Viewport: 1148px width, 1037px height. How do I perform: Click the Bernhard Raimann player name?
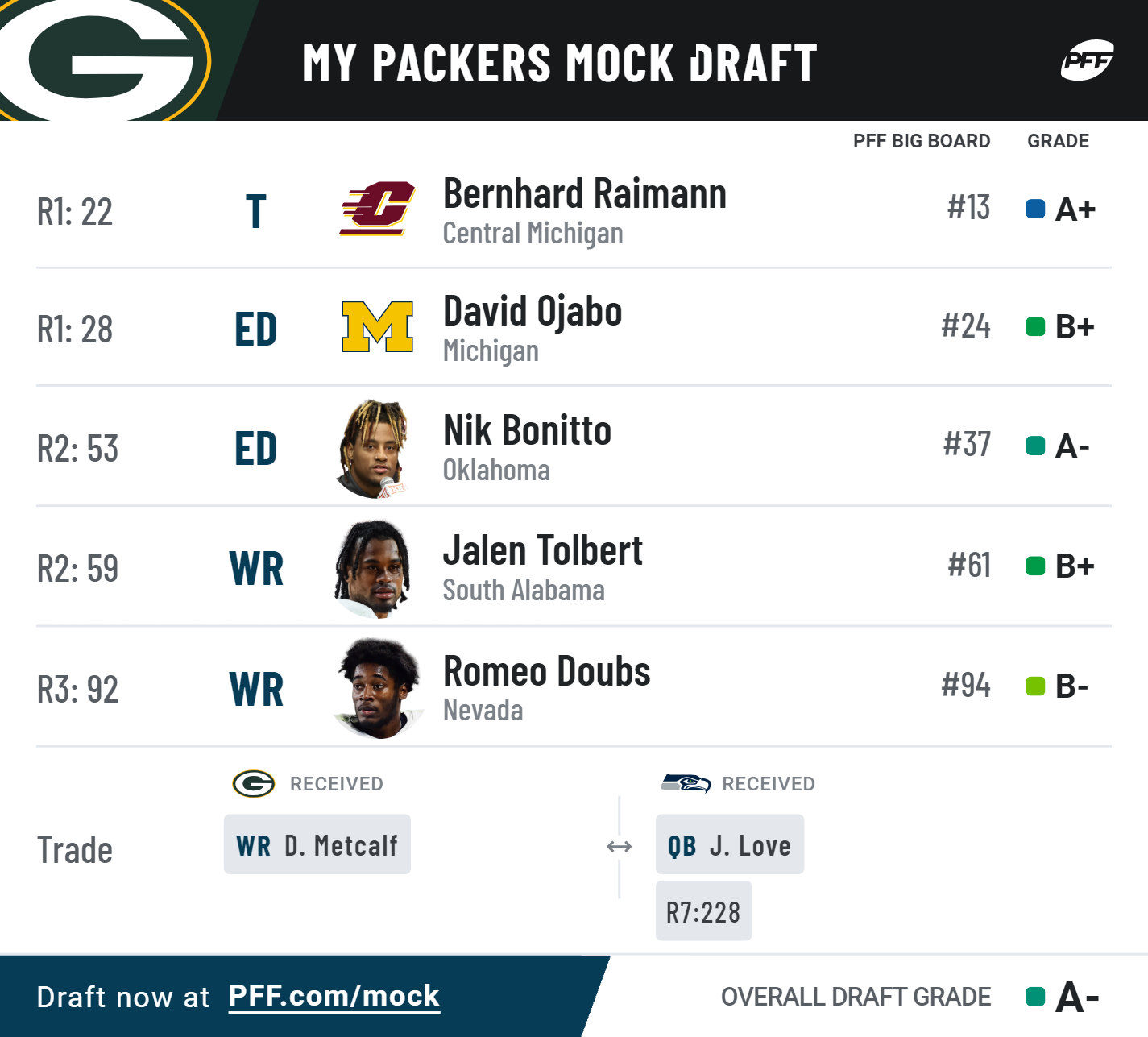pos(585,194)
